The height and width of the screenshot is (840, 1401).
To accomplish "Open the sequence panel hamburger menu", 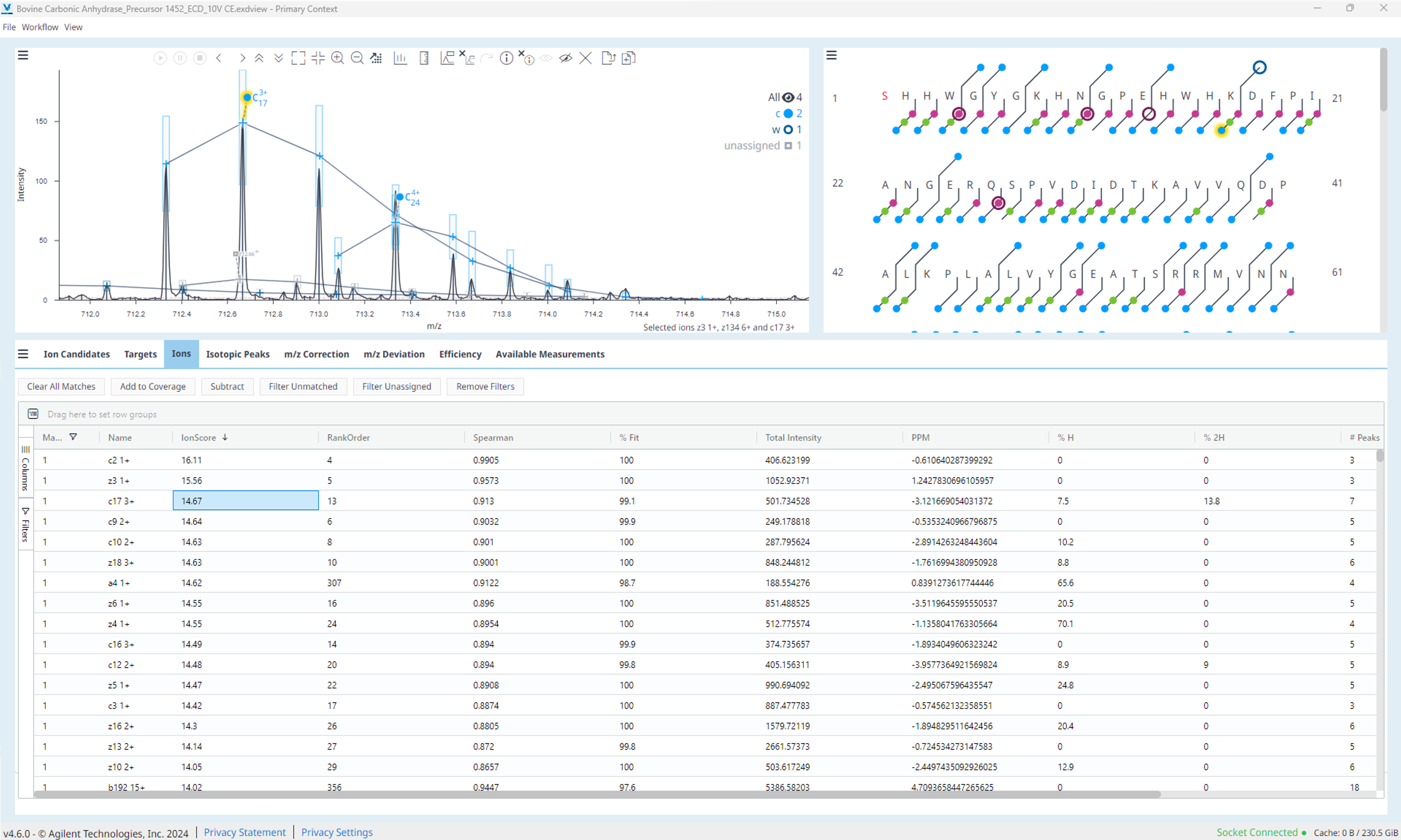I will tap(832, 55).
